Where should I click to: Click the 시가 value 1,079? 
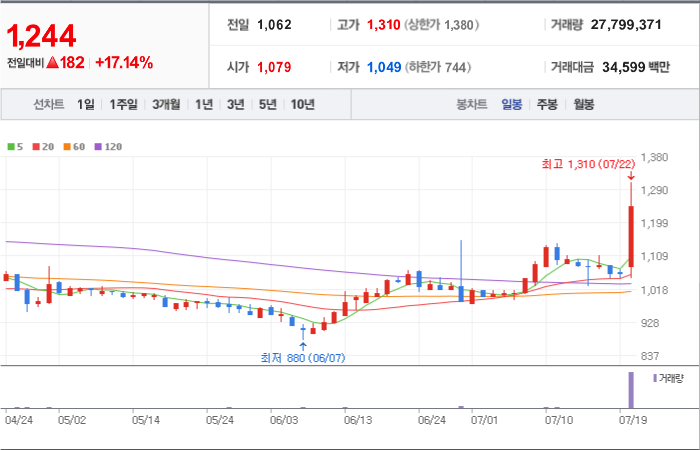pos(274,67)
